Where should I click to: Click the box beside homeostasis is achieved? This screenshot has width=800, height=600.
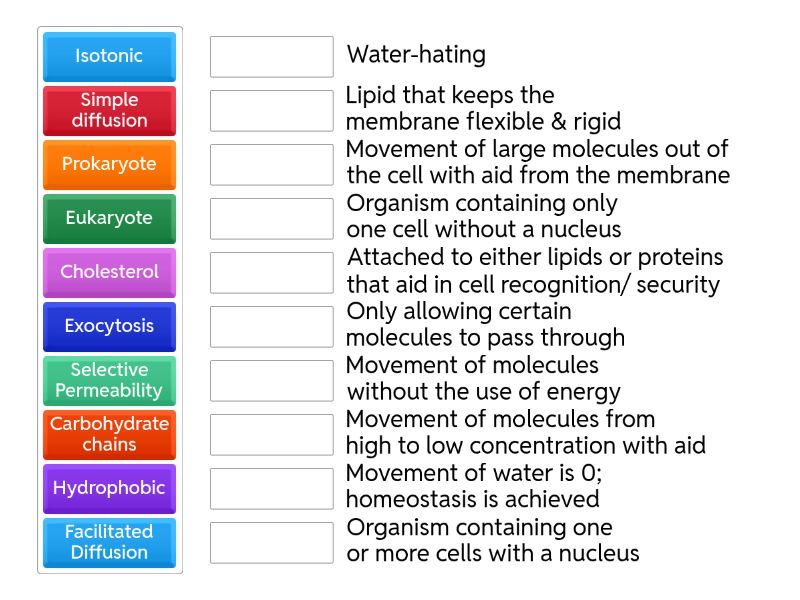271,488
